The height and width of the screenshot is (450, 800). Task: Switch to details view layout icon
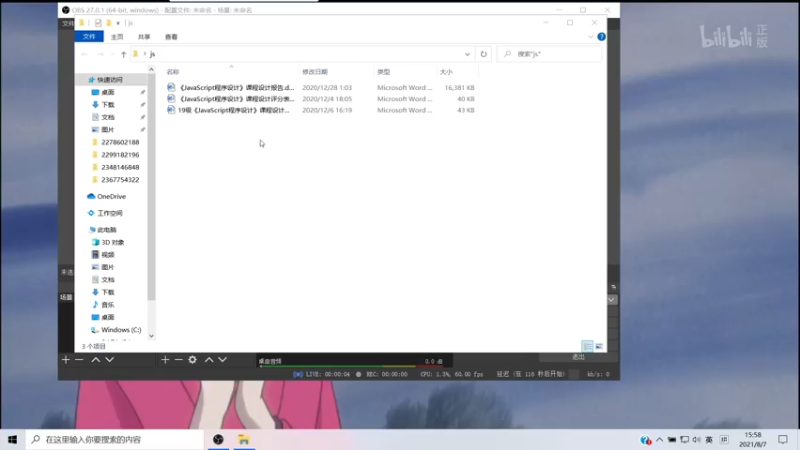click(587, 346)
